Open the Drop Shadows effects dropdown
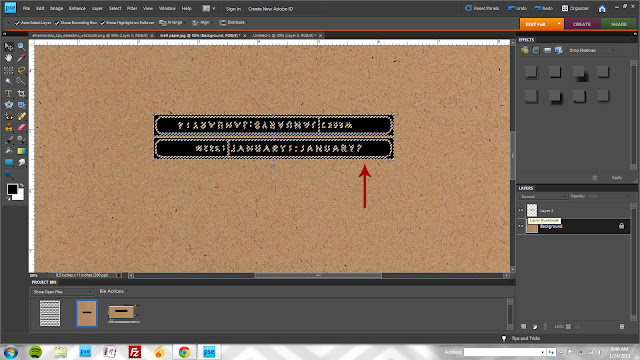640x360 pixels. (x=591, y=50)
